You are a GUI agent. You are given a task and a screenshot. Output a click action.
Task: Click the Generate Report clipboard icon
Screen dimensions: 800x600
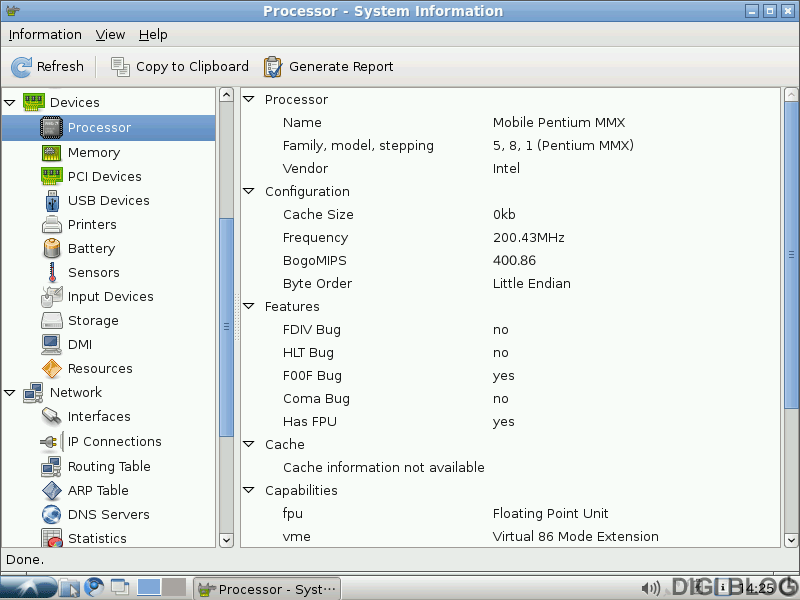coord(273,67)
